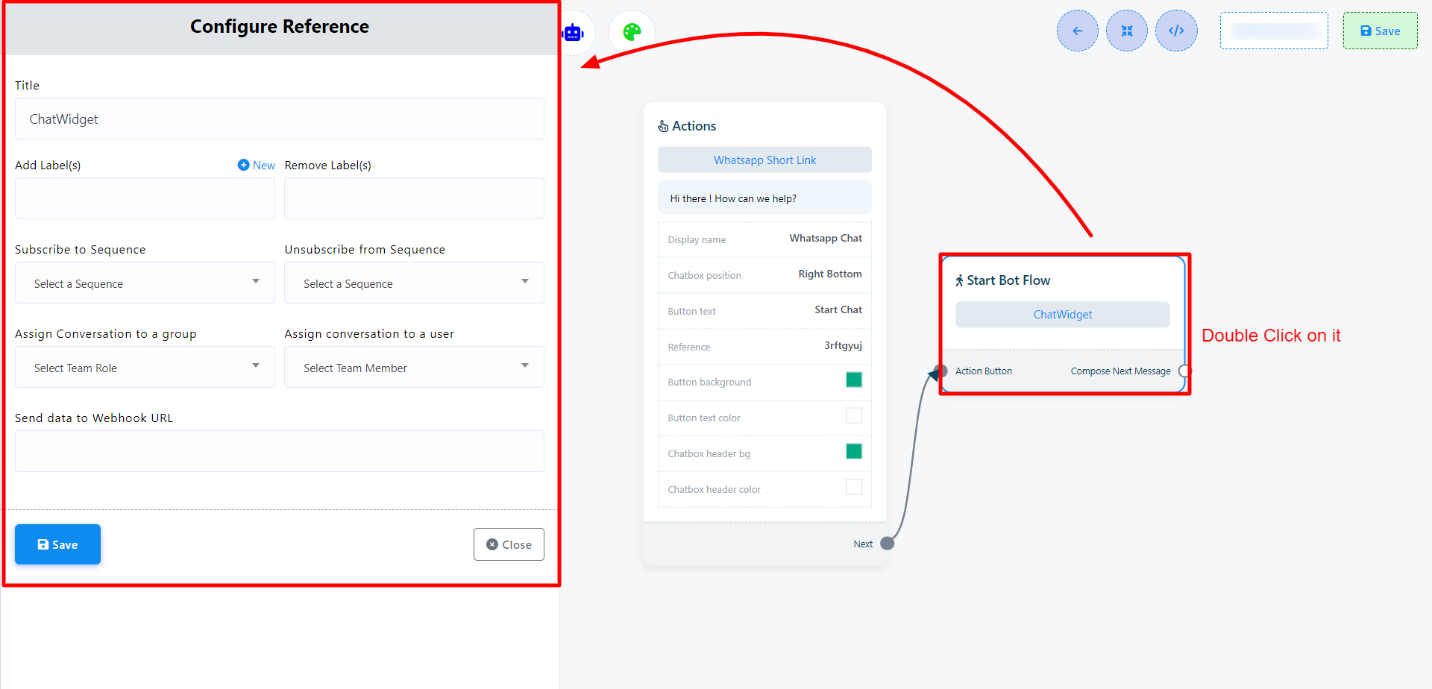Open the Select Team Role dropdown

tap(144, 367)
